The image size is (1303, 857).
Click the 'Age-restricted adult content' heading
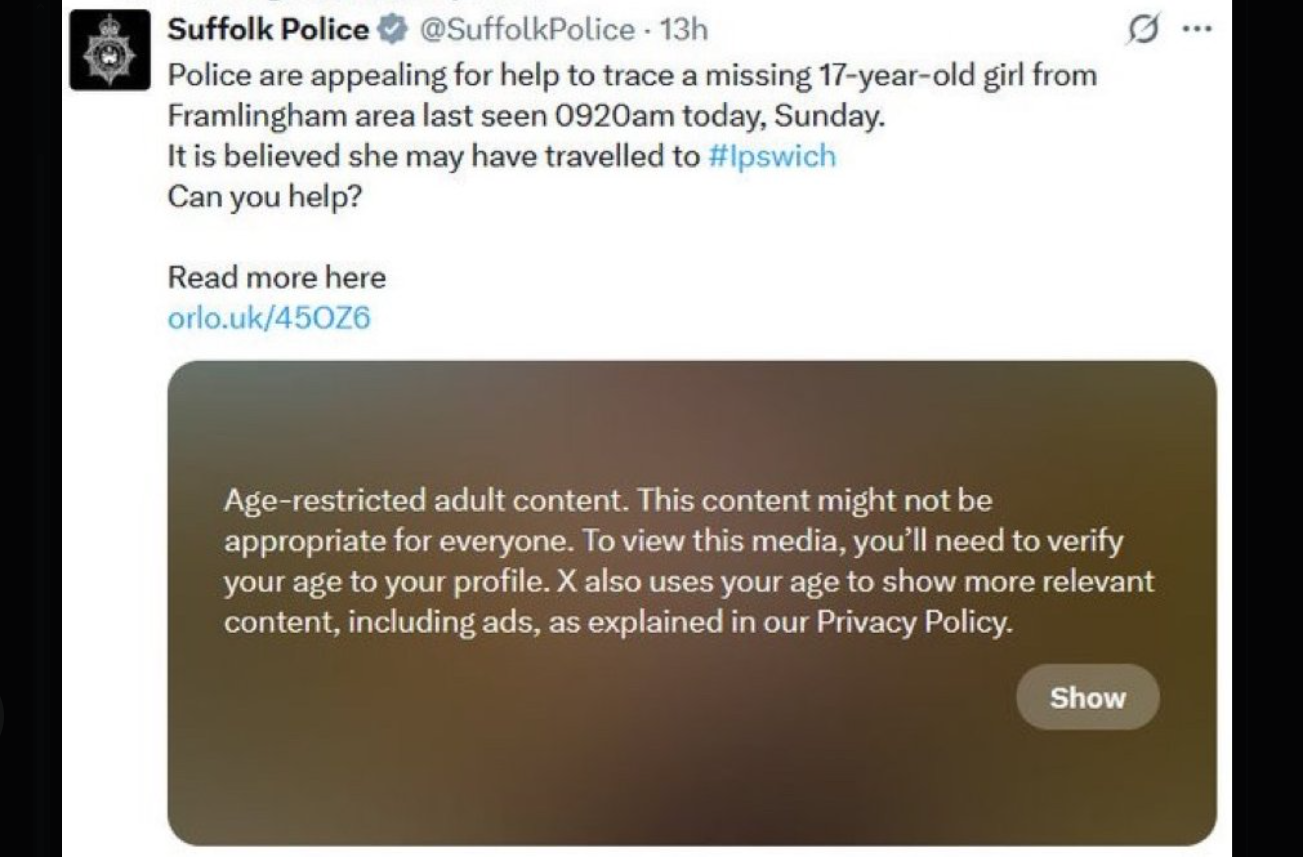(426, 499)
